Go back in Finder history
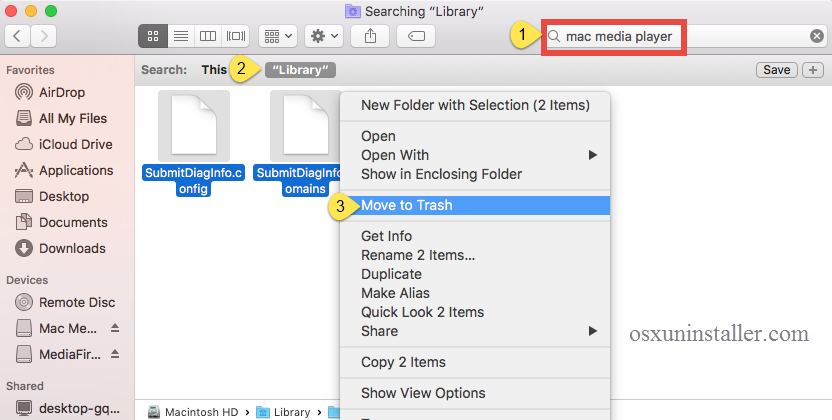Screen dimensions: 832x420 (18, 36)
